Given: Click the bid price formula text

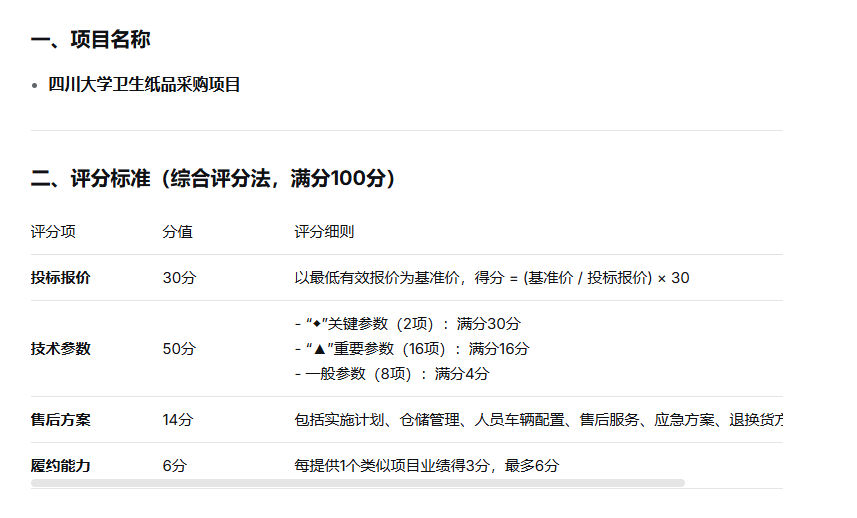Looking at the screenshot, I should (x=491, y=278).
